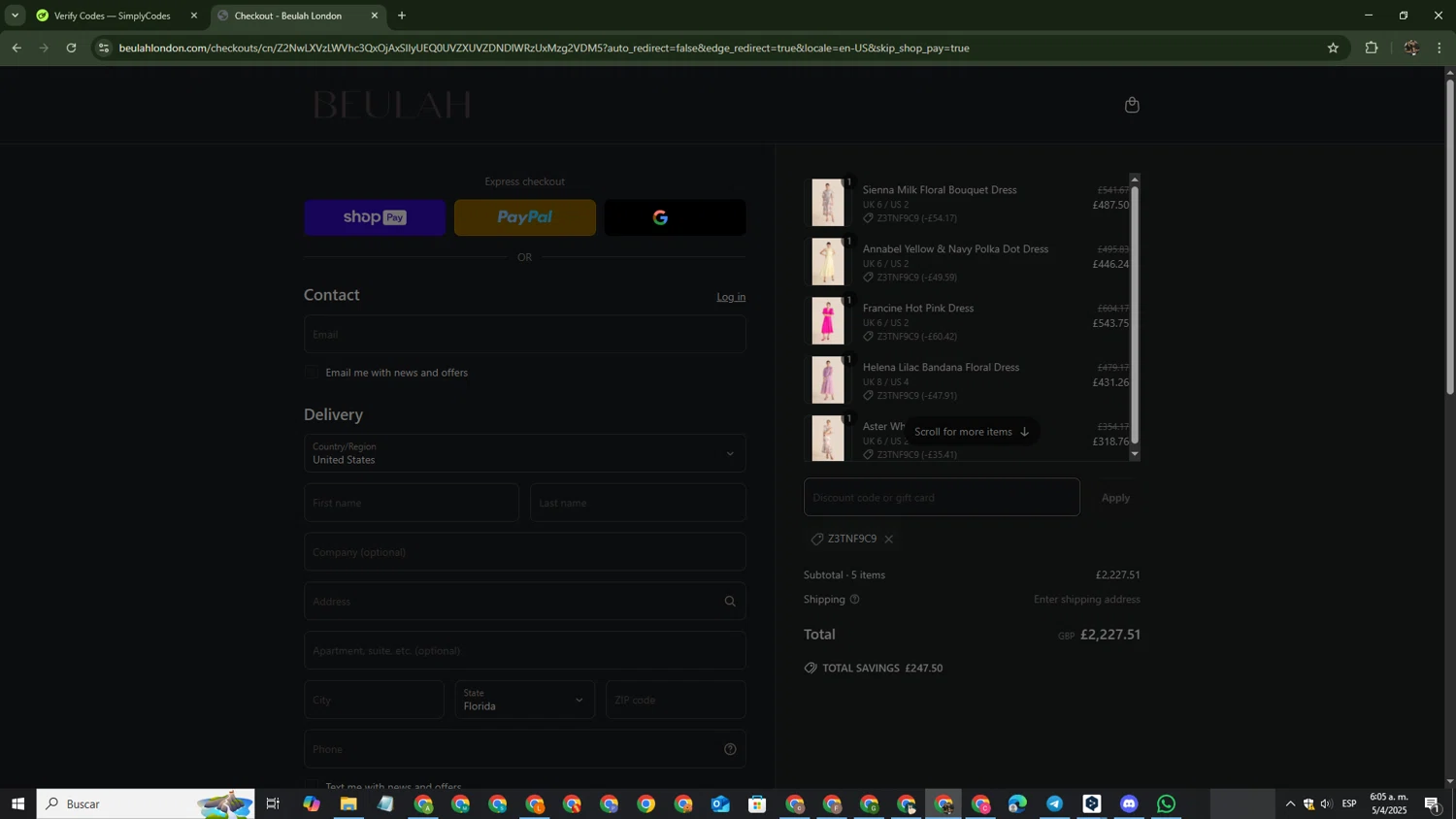Click the Buscar taskbar search box
Viewport: 1456px width, 819px height.
pos(146,803)
